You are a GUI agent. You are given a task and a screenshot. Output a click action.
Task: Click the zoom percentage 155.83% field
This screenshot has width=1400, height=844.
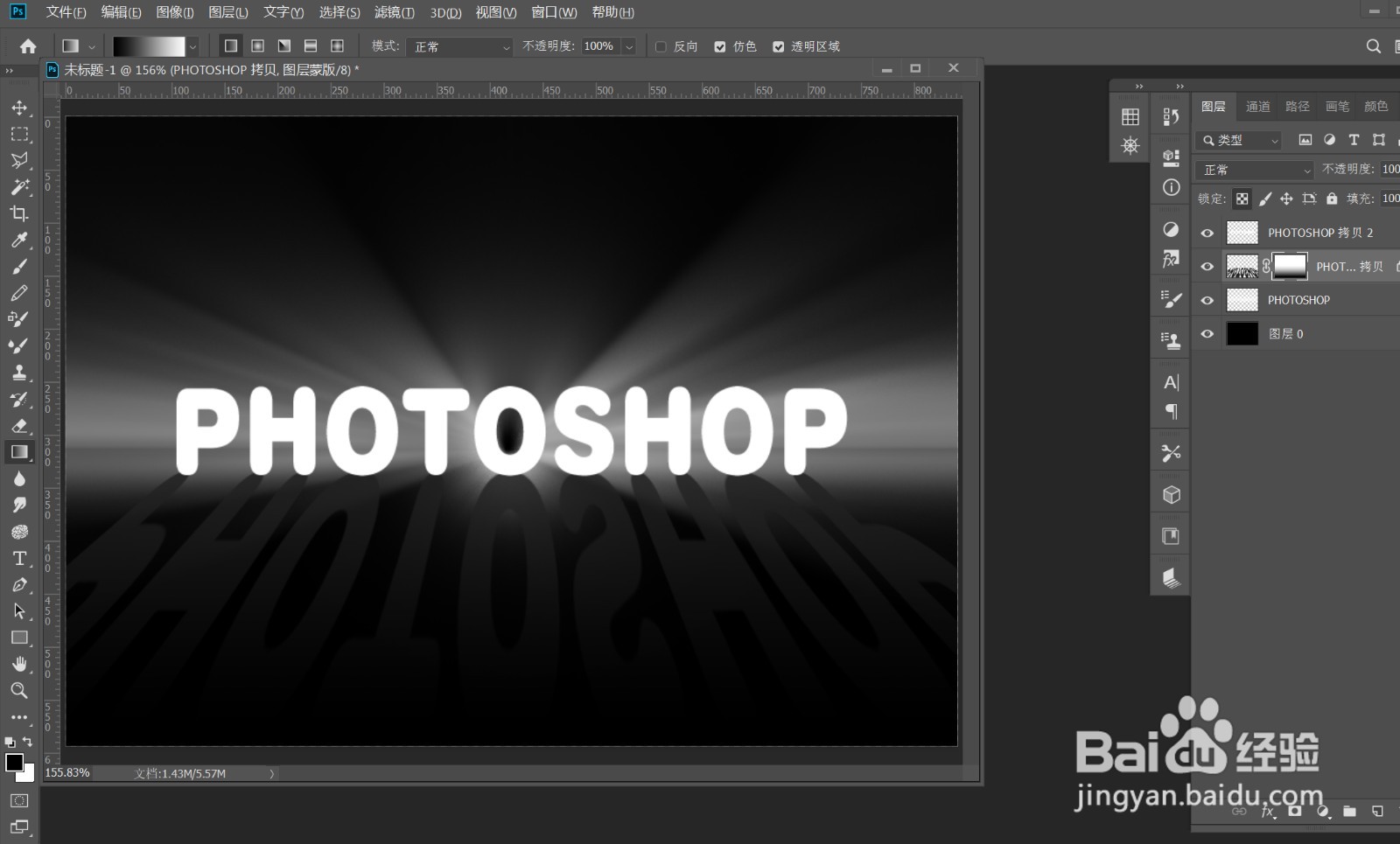67,773
